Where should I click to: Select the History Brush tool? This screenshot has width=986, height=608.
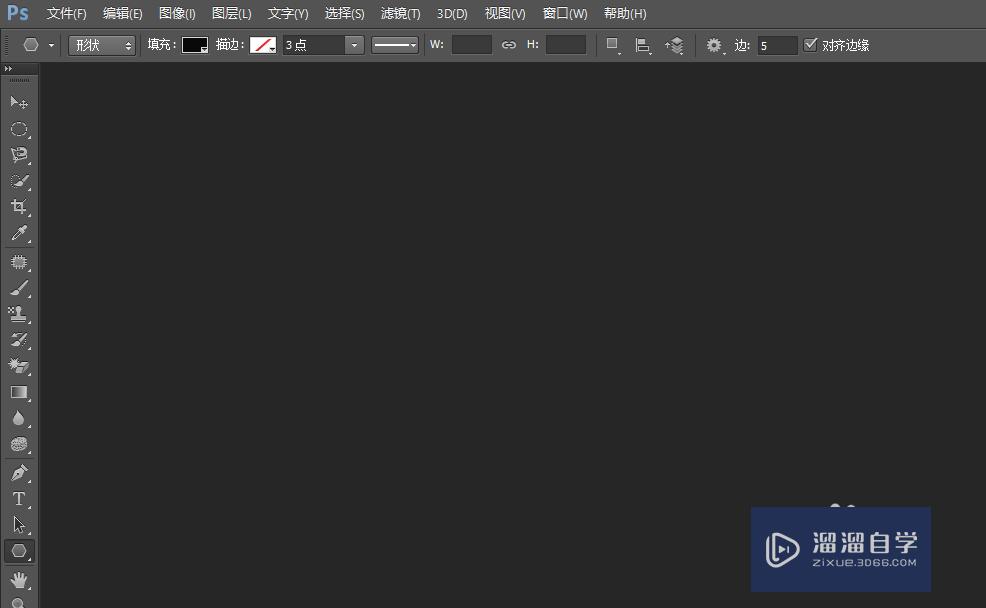[x=19, y=340]
